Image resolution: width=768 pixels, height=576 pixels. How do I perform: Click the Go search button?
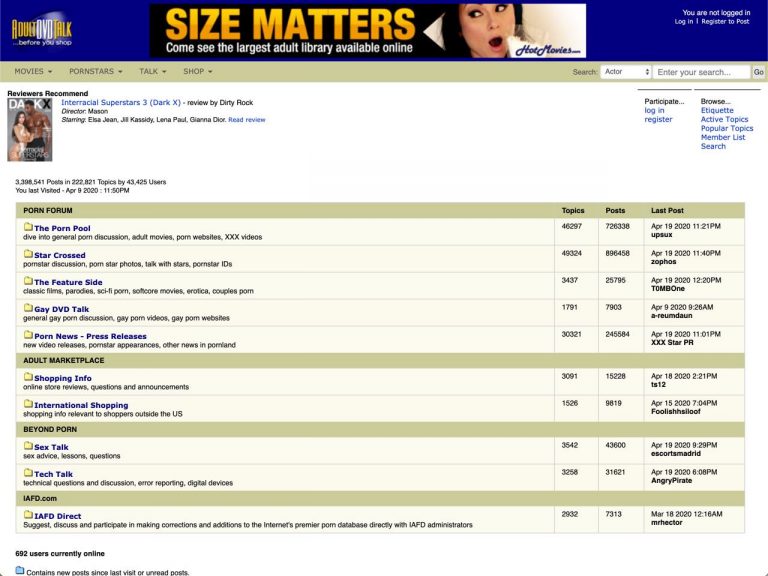758,72
